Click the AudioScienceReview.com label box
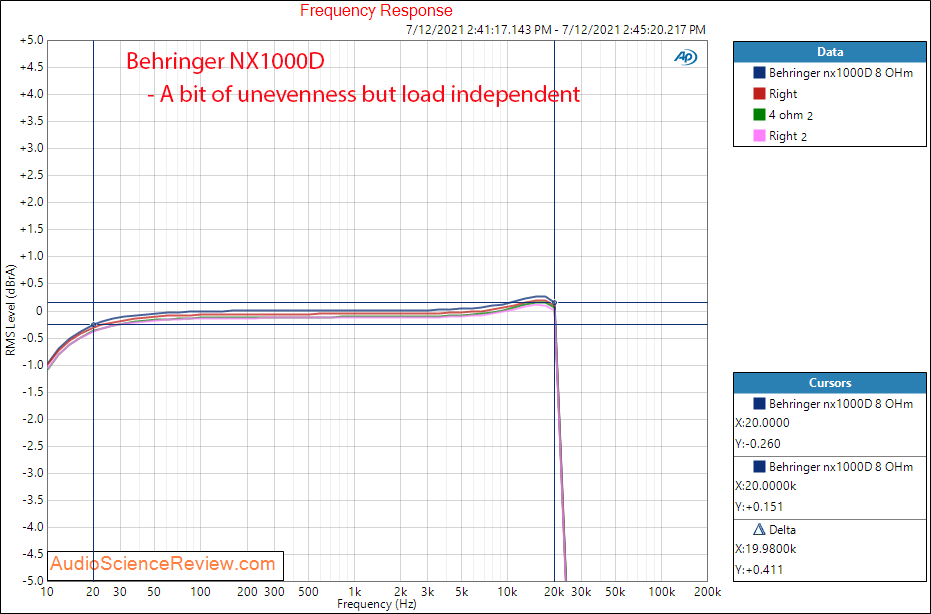931x614 pixels. pos(166,565)
